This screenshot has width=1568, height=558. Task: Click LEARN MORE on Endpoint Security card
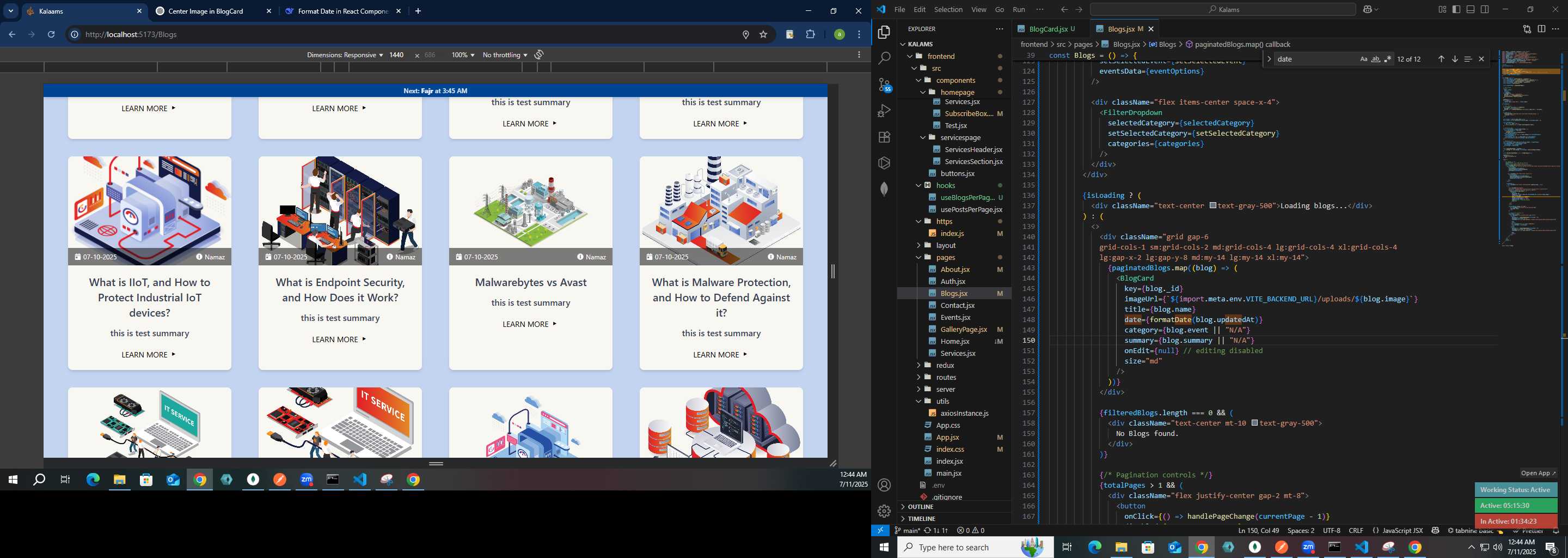coord(340,339)
